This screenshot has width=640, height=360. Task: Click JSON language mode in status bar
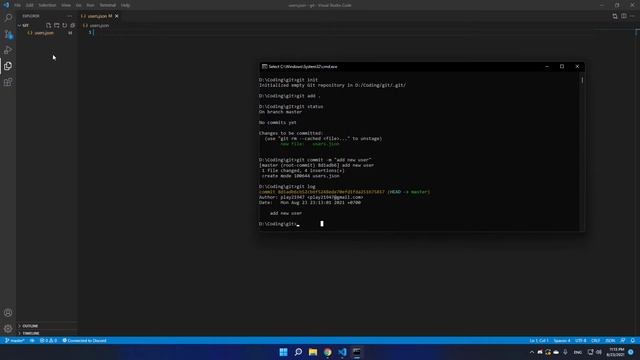610,340
